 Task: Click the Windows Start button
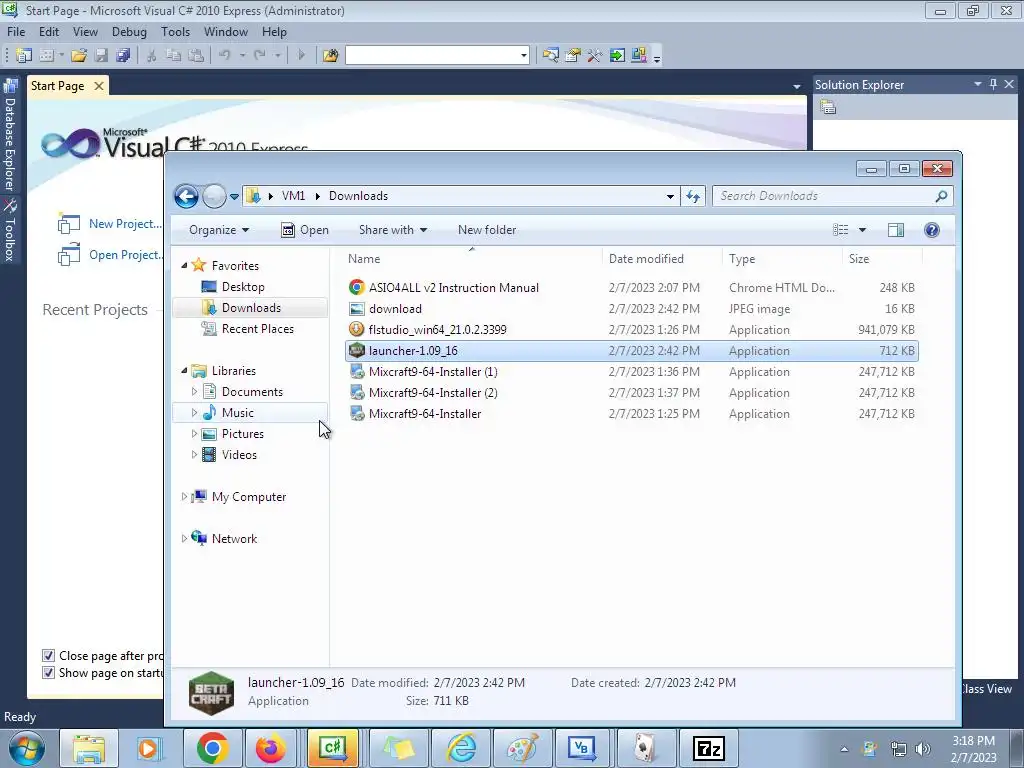coord(27,748)
